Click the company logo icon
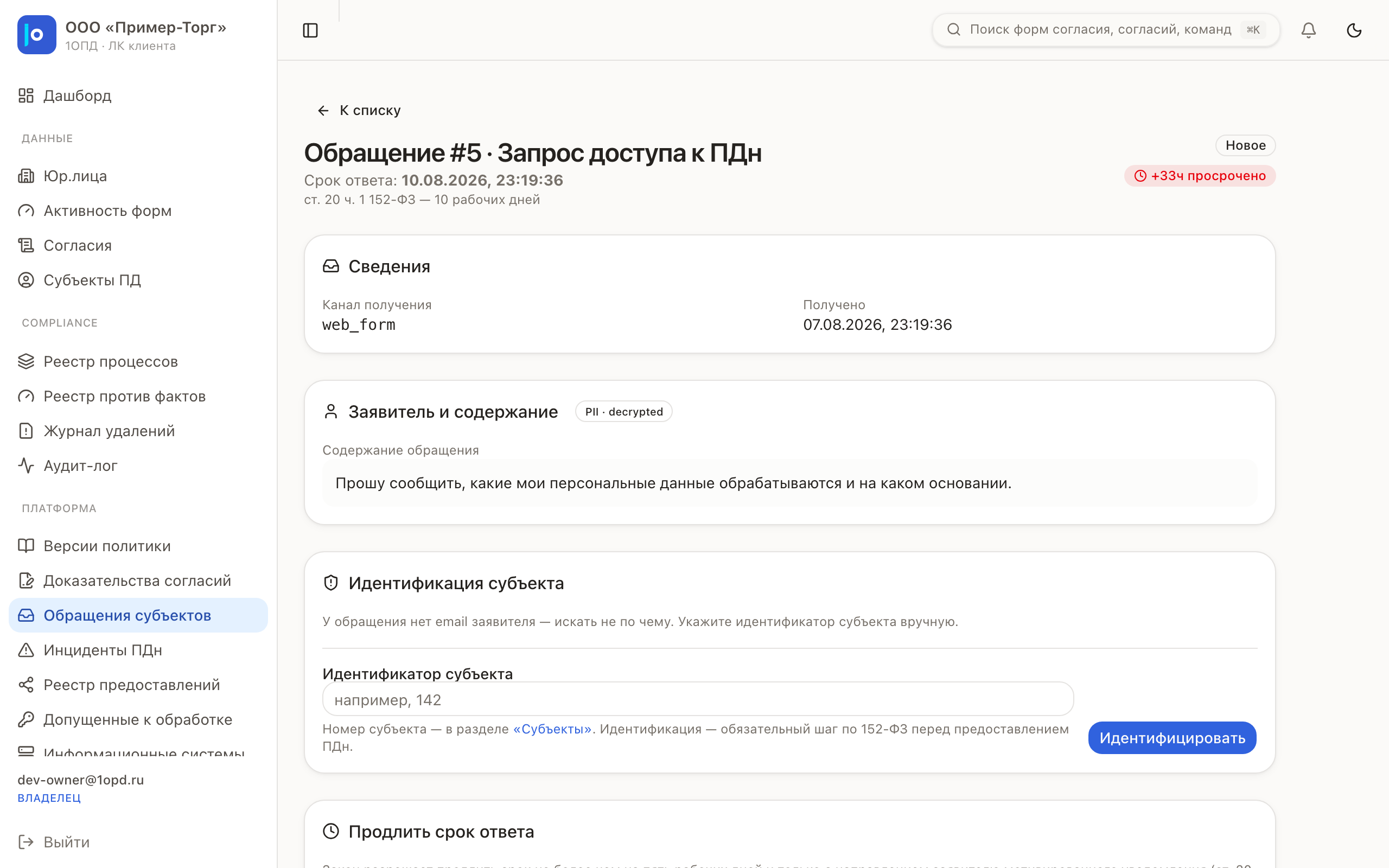Image resolution: width=1389 pixels, height=868 pixels. 37,34
